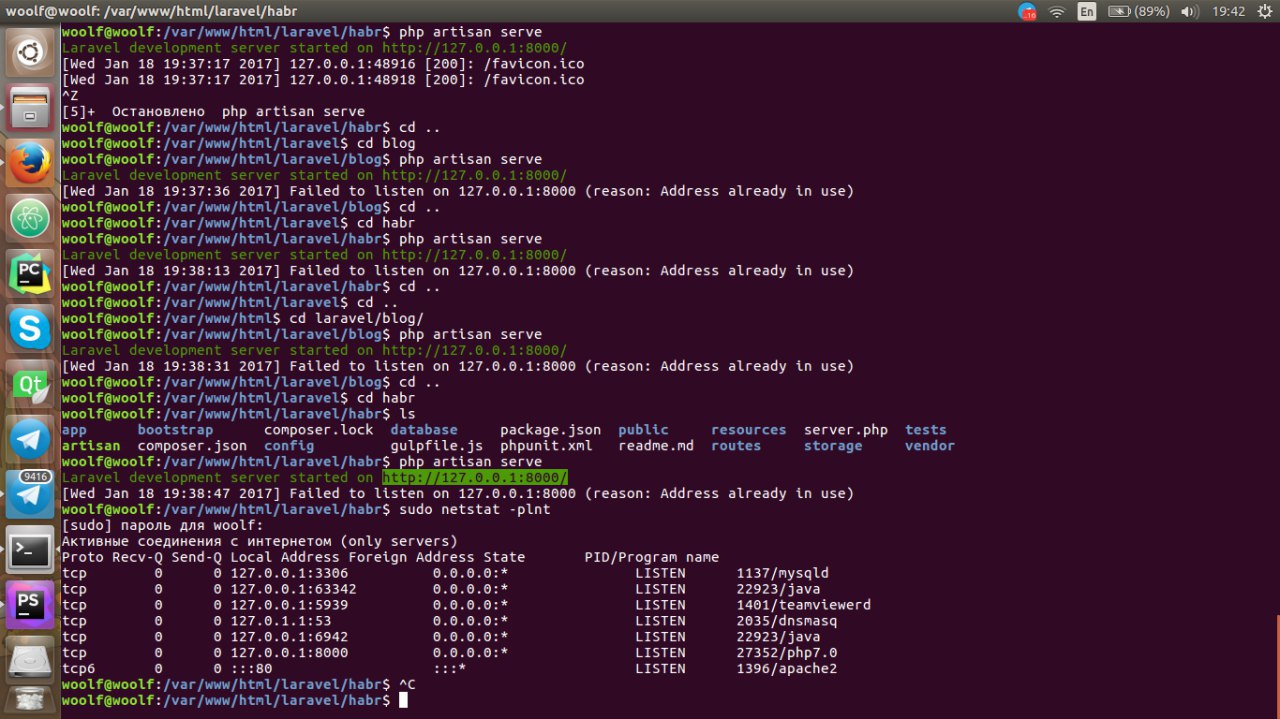
Task: Click 'PID/Program name' column header
Action: coord(652,557)
